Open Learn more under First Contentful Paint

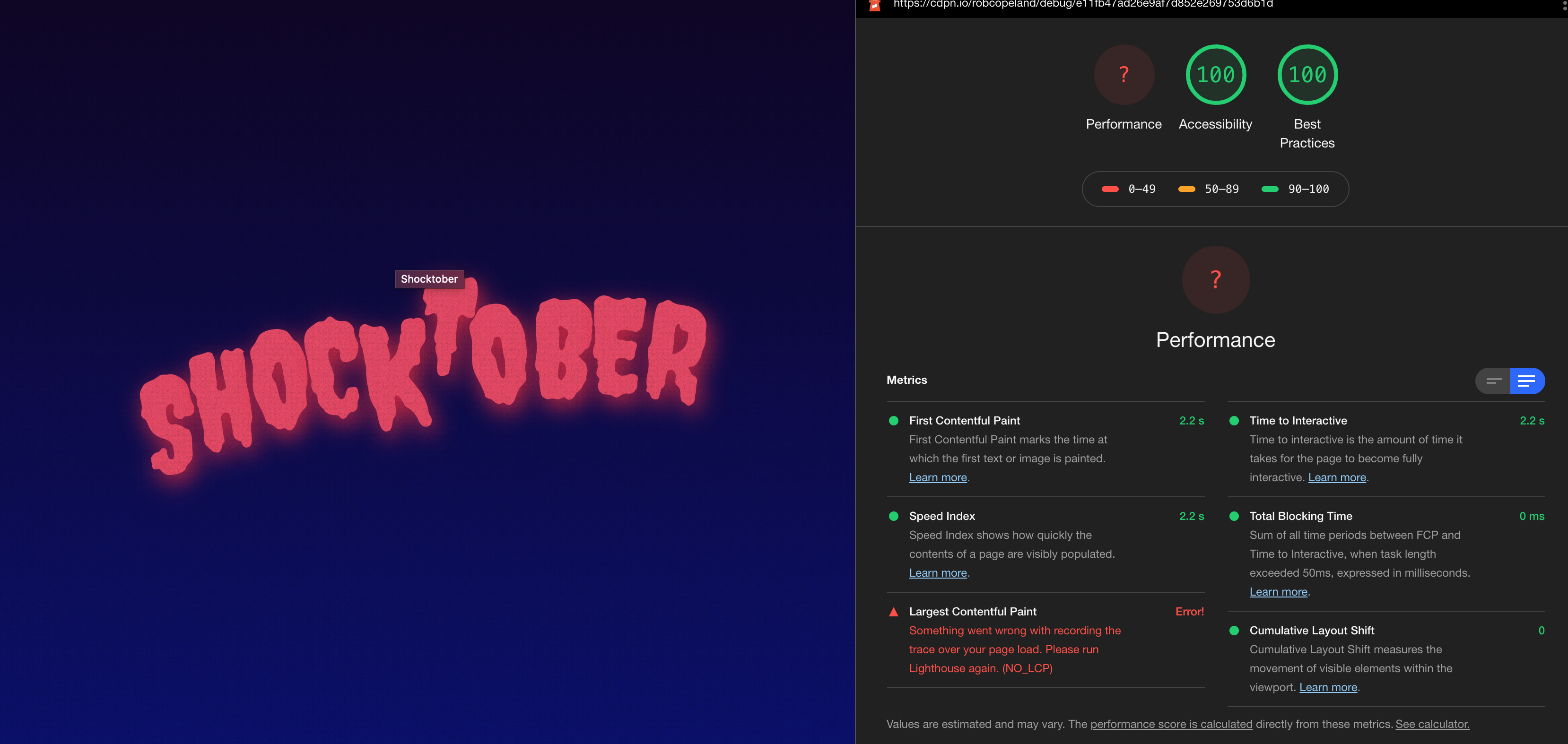click(x=938, y=477)
